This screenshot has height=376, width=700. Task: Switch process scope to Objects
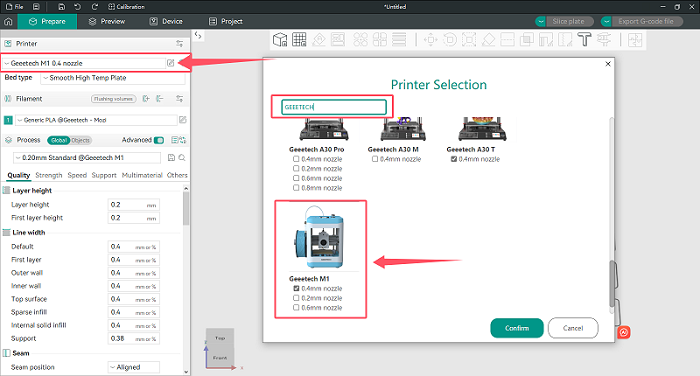[x=80, y=140]
